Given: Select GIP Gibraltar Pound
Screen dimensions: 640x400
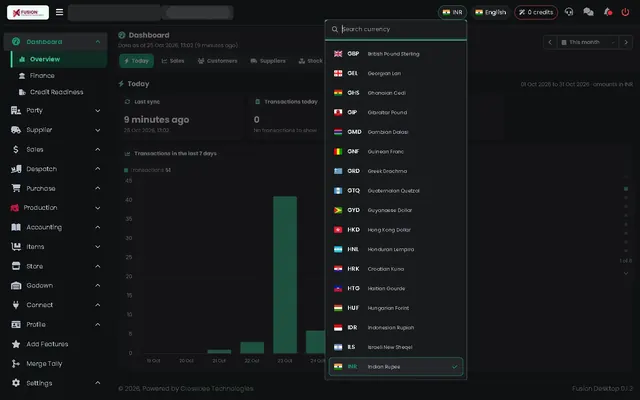Looking at the screenshot, I should coord(396,113).
